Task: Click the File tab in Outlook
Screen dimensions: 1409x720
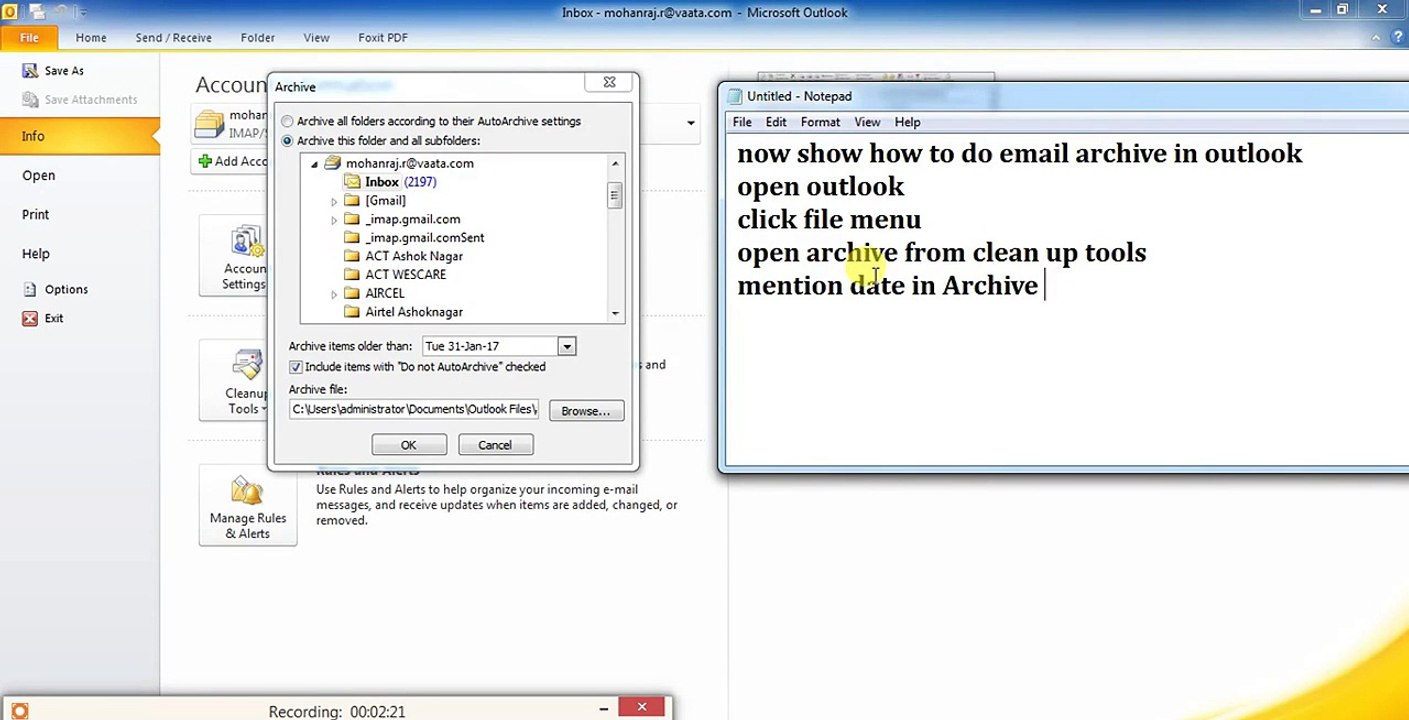Action: 29,37
